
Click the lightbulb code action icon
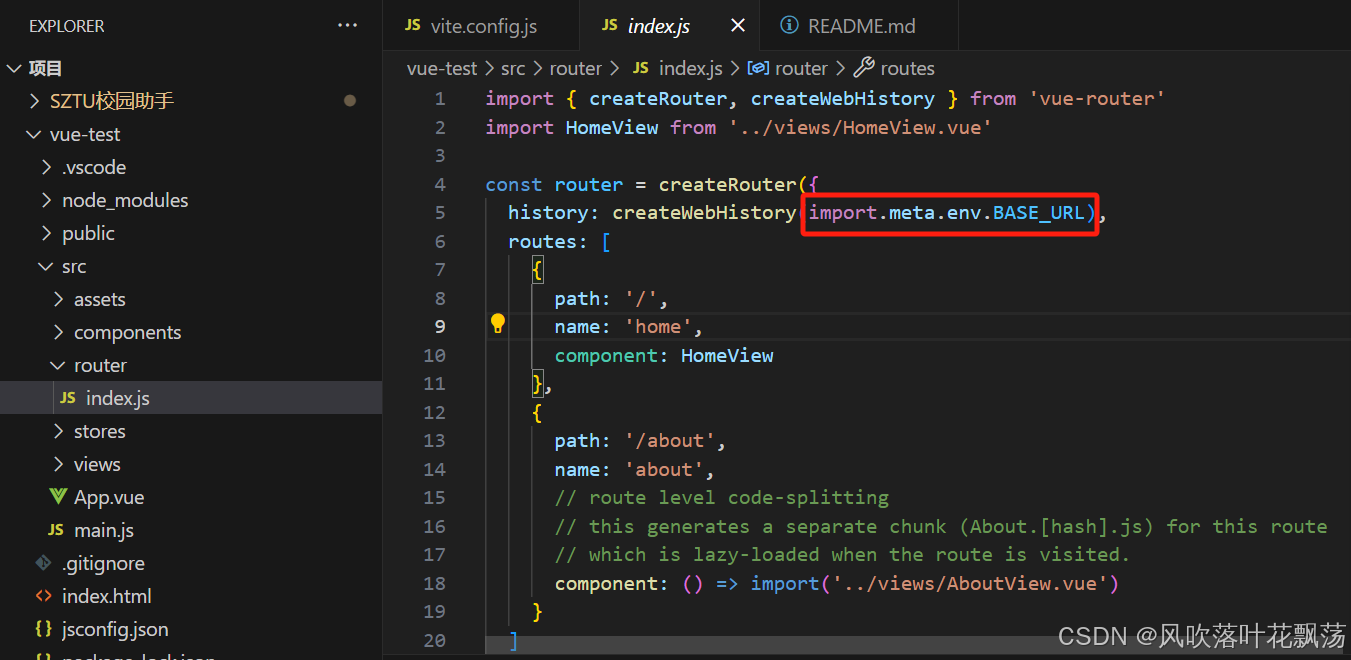click(x=498, y=323)
